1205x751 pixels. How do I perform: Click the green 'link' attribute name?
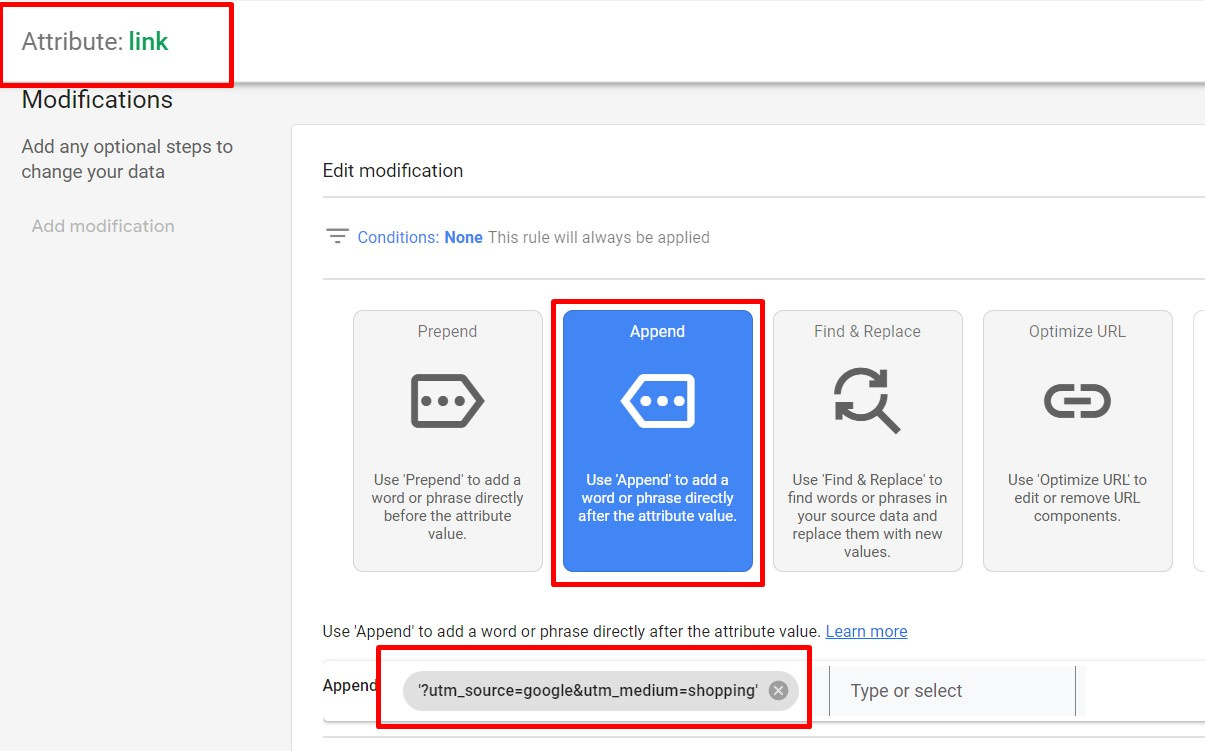[x=148, y=42]
